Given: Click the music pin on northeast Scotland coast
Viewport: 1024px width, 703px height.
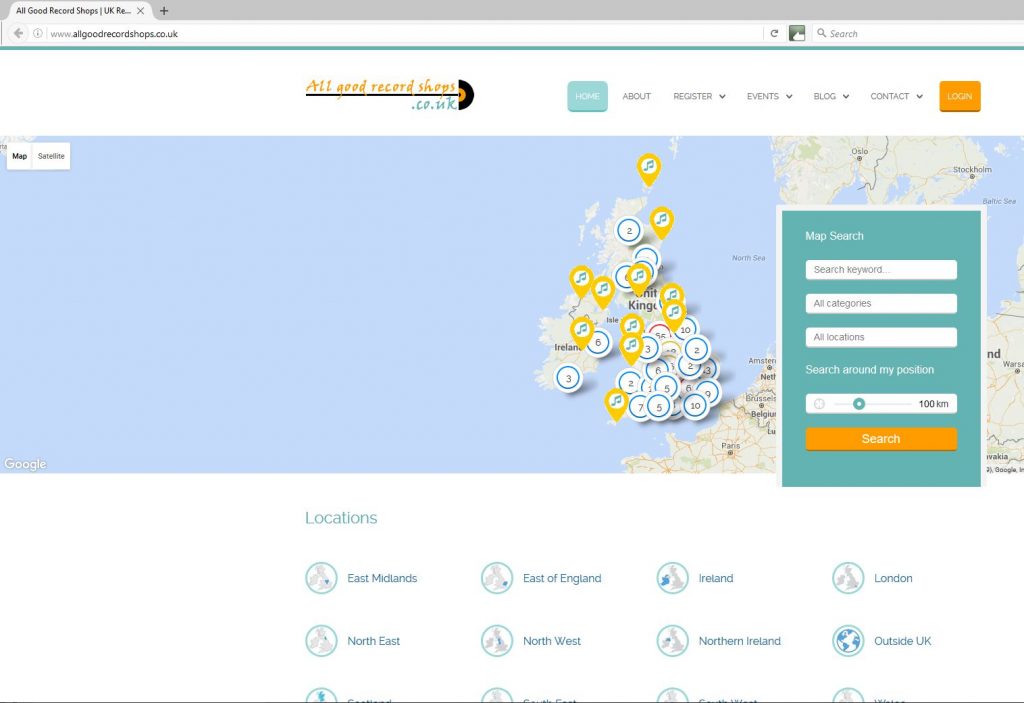Looking at the screenshot, I should [662, 222].
